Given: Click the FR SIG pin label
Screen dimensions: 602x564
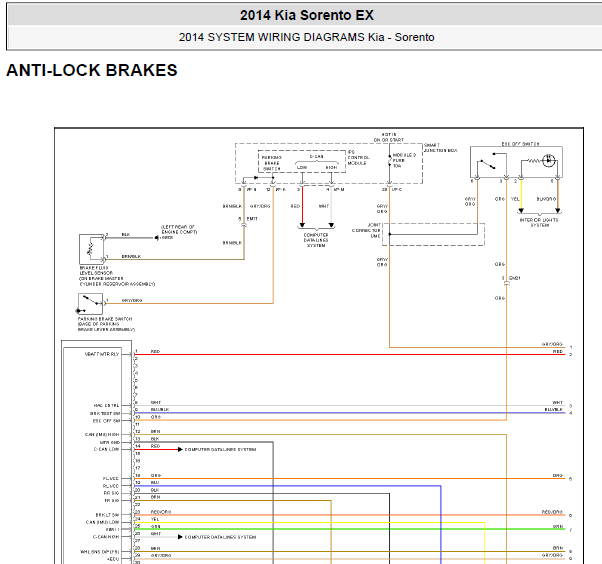Looking at the screenshot, I should point(112,501).
